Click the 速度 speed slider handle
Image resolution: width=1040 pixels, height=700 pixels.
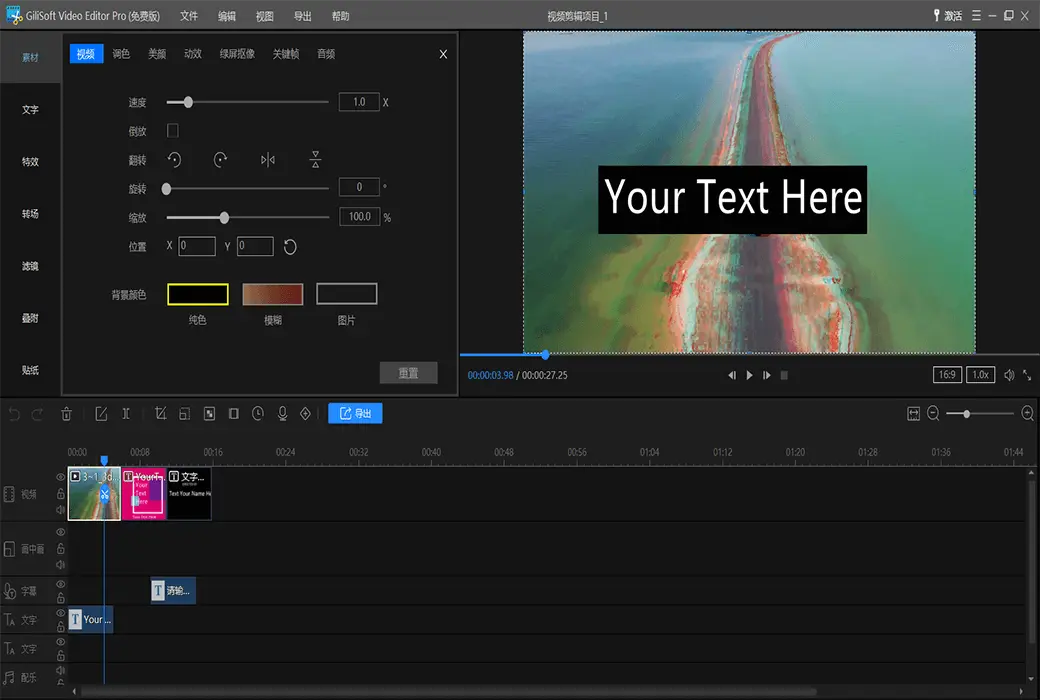click(x=188, y=102)
